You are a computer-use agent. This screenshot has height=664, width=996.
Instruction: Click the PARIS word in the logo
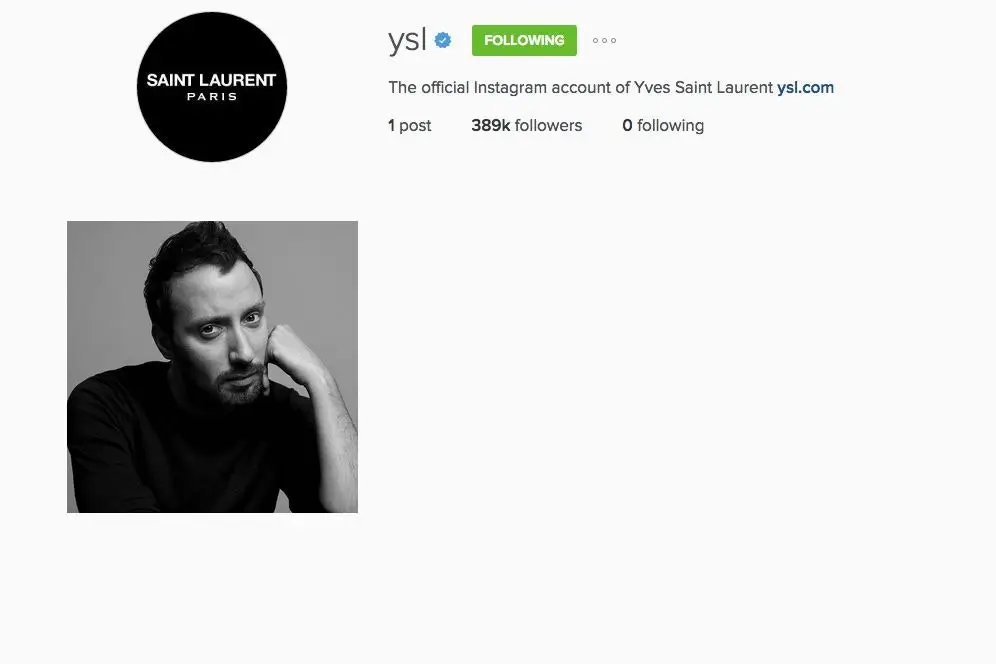point(212,97)
